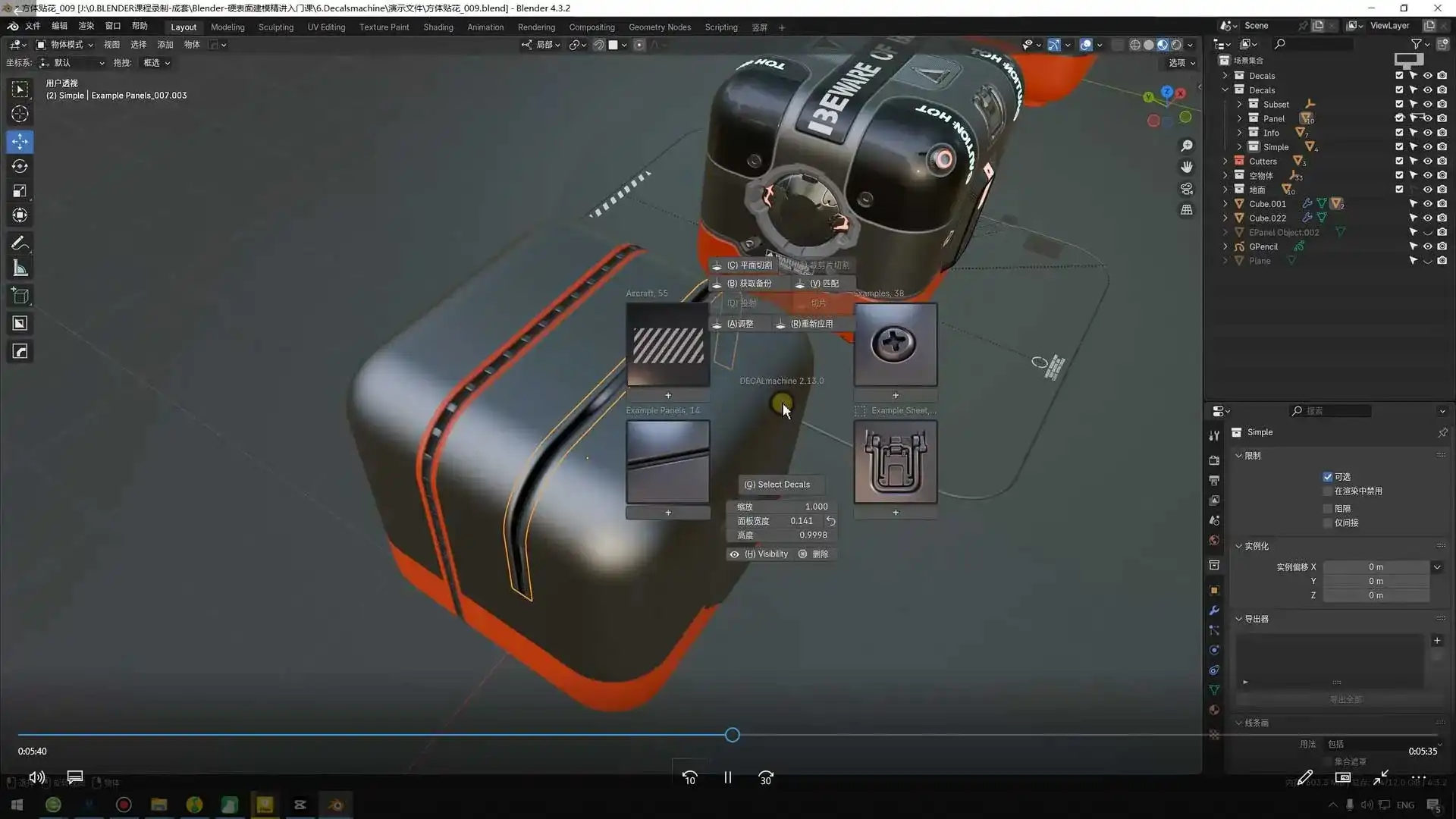The height and width of the screenshot is (819, 1456).
Task: Collapse the Decals collection
Action: [x=1225, y=89]
